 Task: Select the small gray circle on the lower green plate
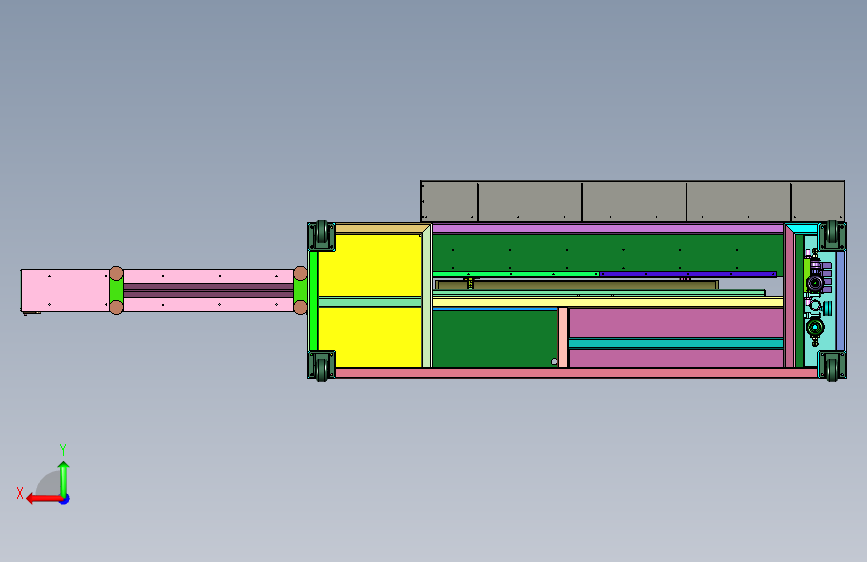(x=554, y=362)
